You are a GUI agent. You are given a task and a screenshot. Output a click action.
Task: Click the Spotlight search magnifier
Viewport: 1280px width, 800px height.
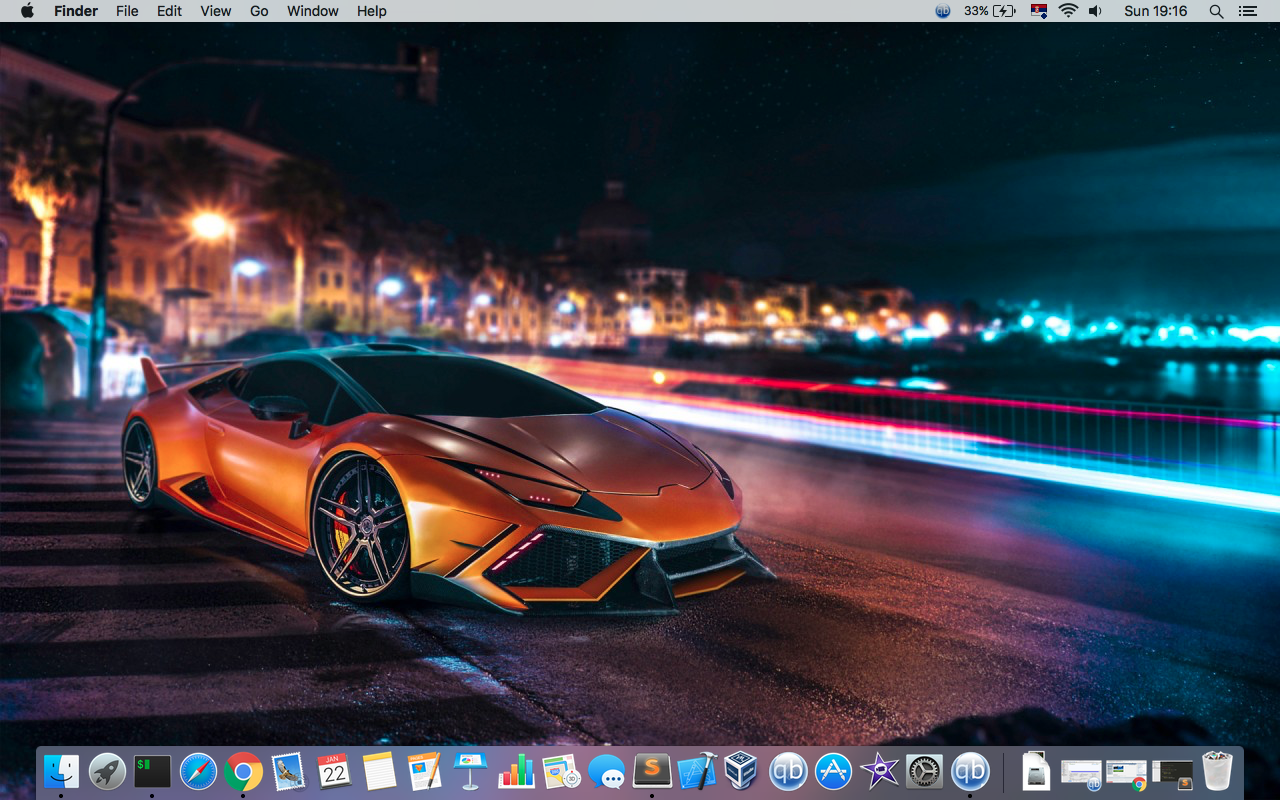1216,11
